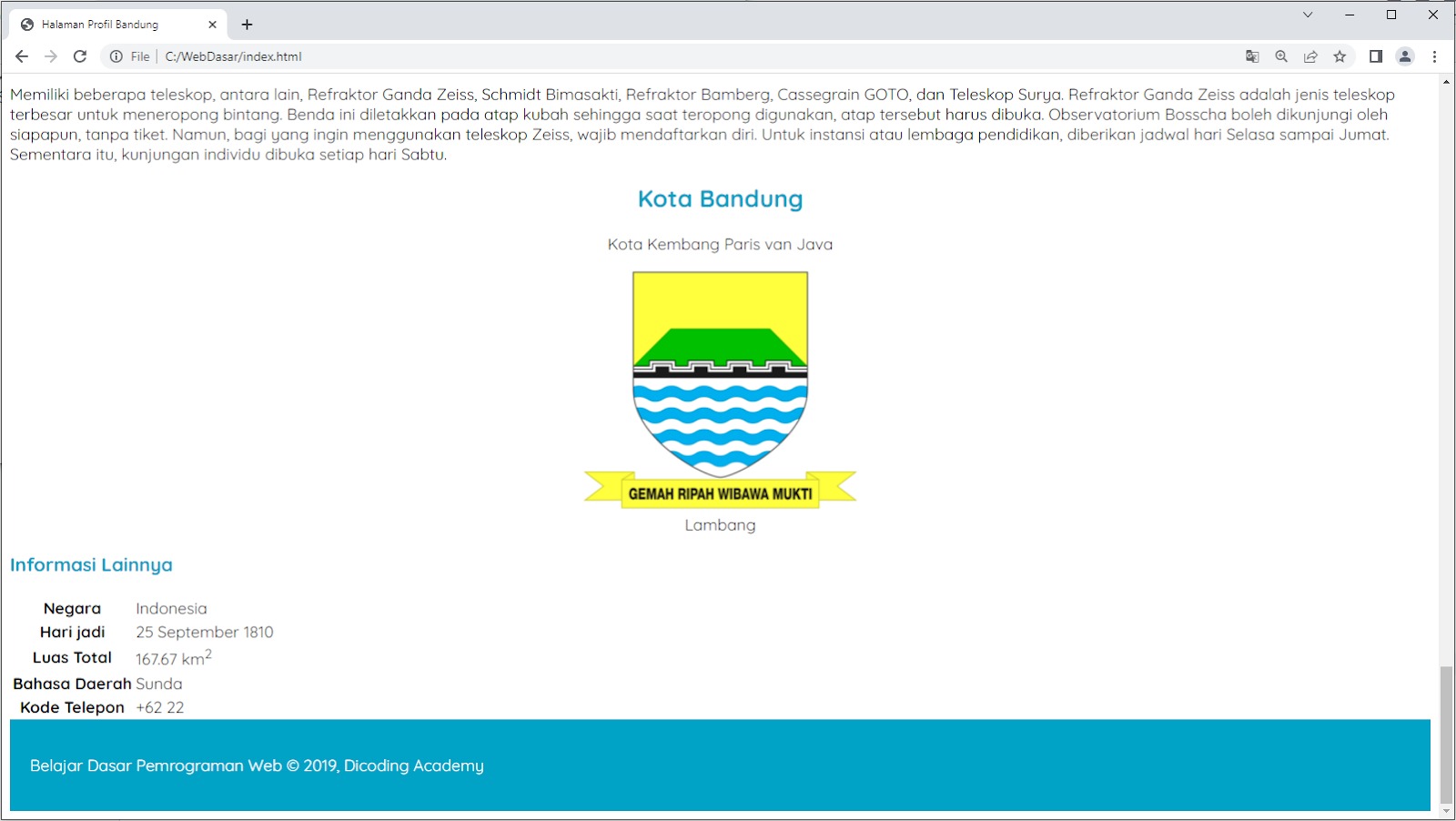Click the address bar URL field

point(637,56)
